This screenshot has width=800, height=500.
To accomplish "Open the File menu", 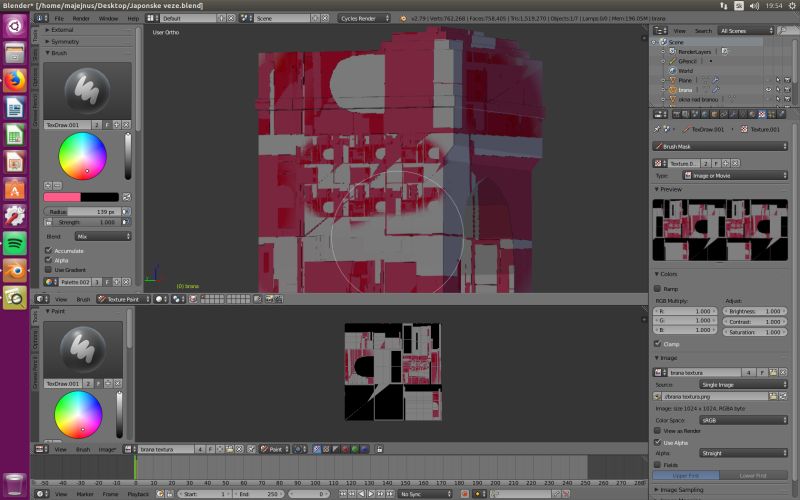I will 59,18.
